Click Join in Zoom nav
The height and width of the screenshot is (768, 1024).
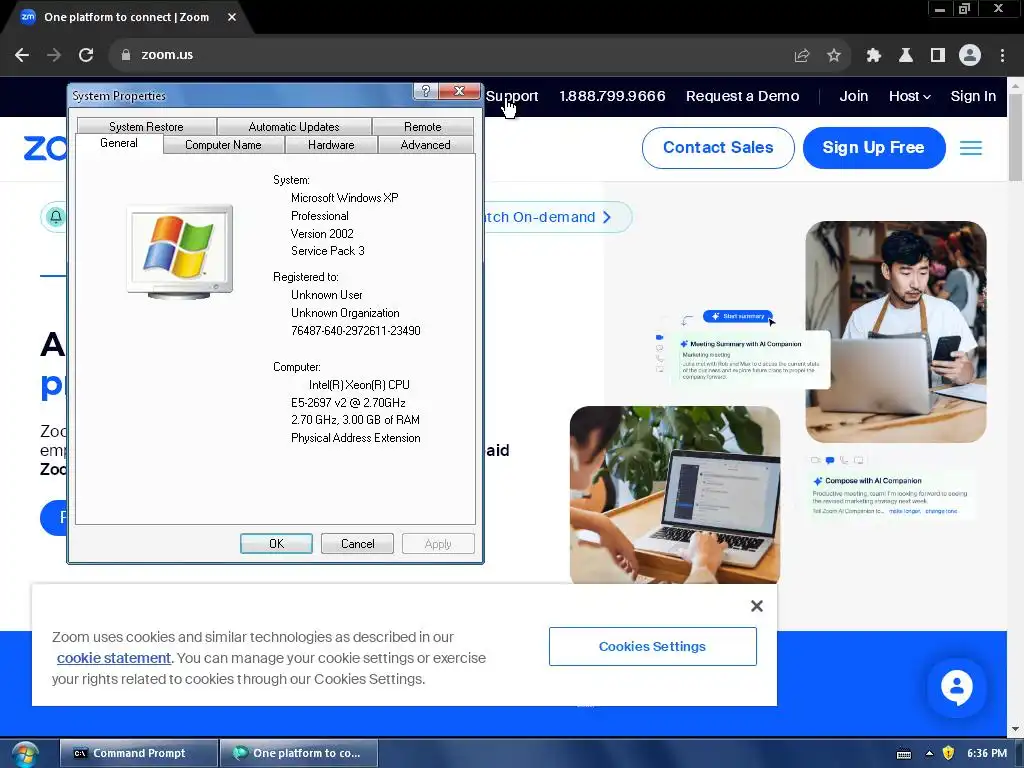[854, 96]
